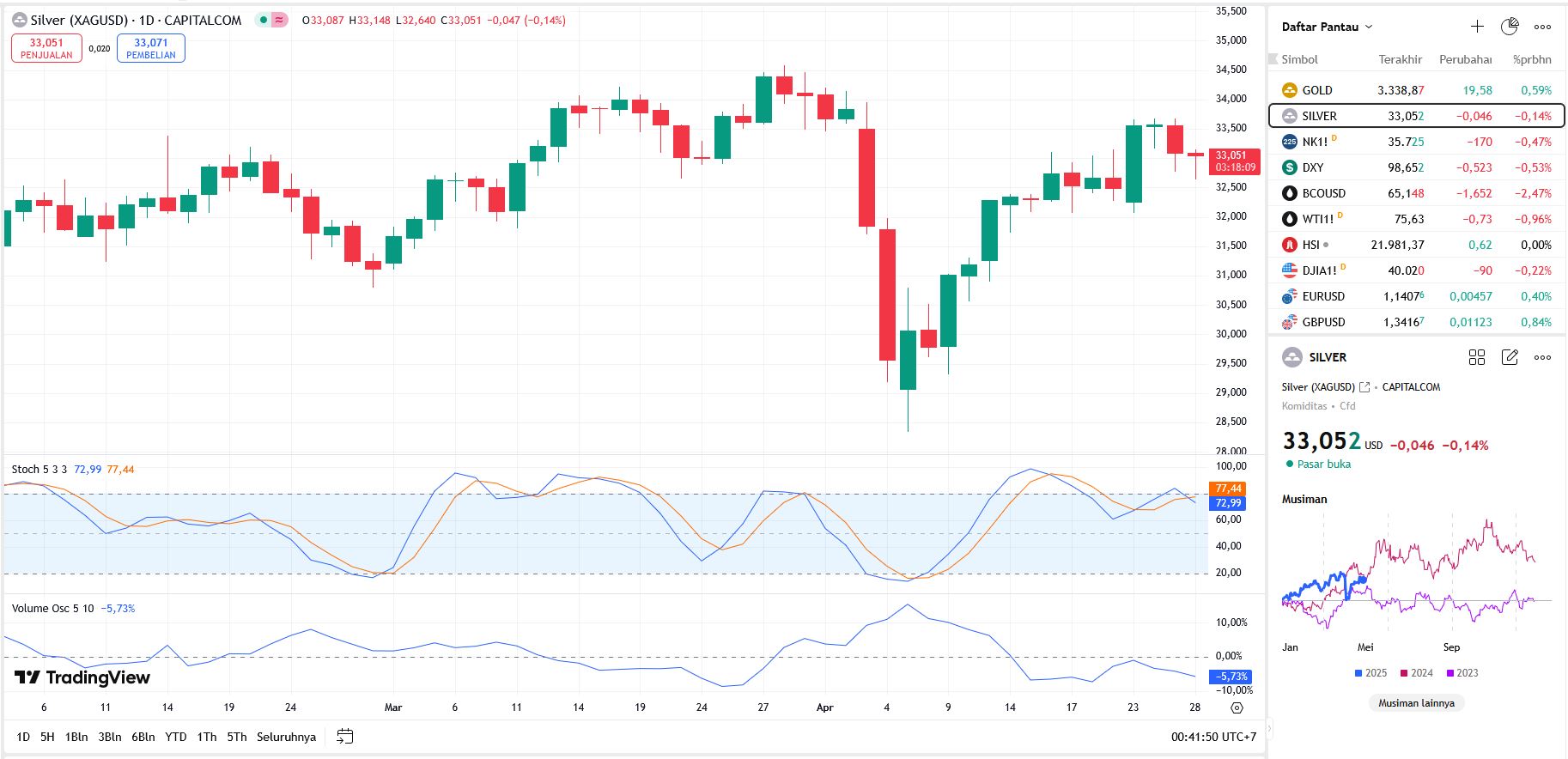Select the 3Bln time range
This screenshot has width=1568, height=759.
[110, 737]
